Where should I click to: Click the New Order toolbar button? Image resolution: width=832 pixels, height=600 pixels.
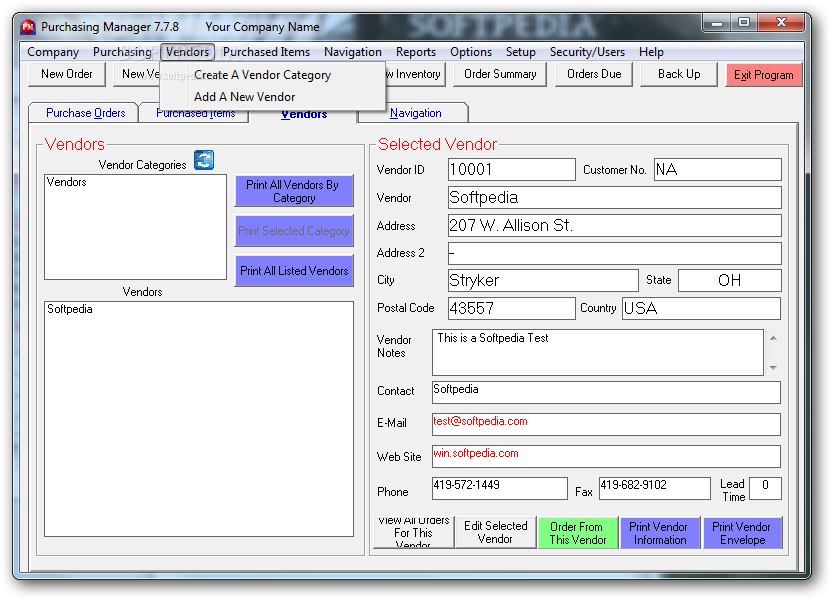(67, 74)
